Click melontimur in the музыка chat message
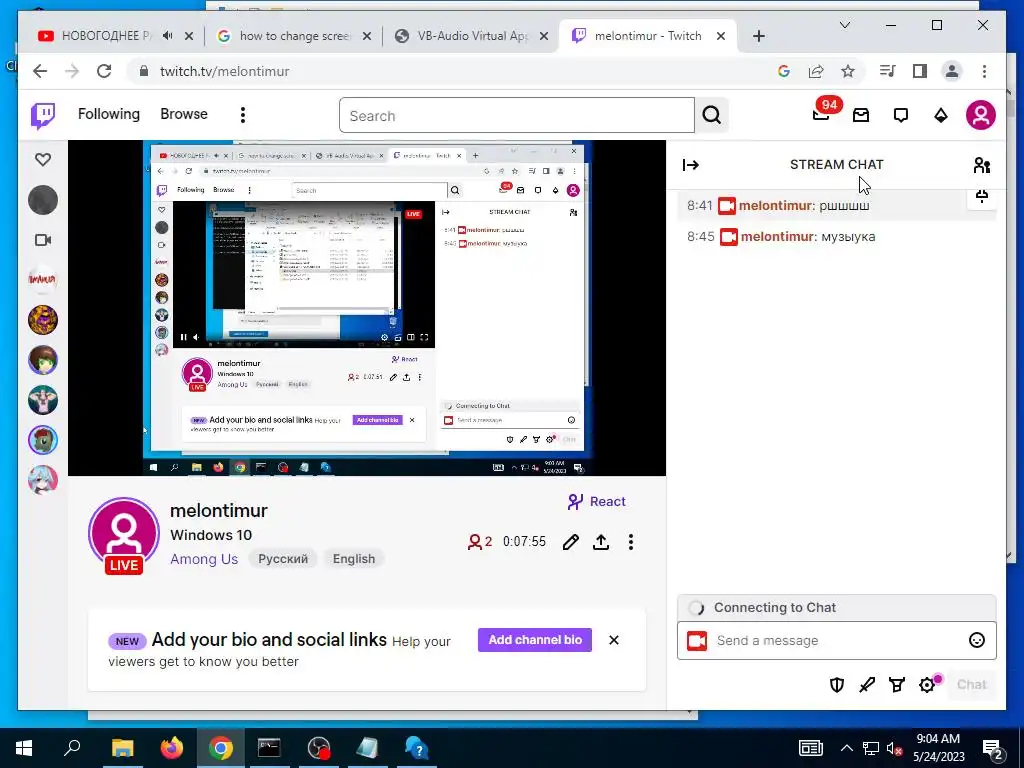 777,236
